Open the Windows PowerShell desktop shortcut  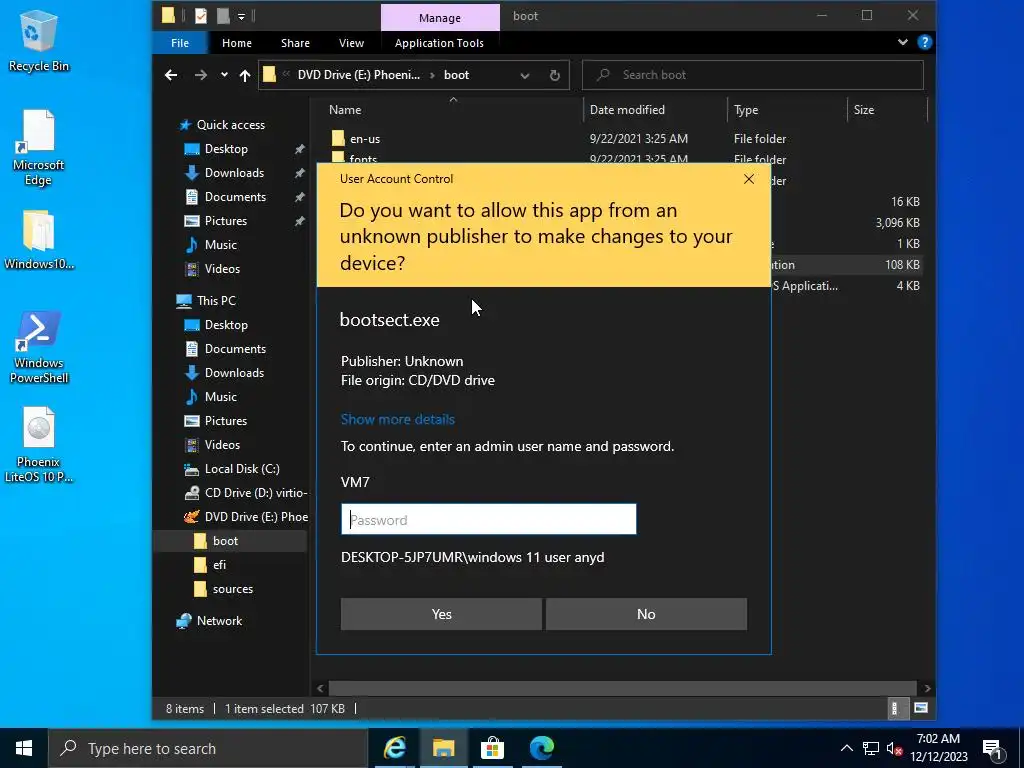(39, 347)
